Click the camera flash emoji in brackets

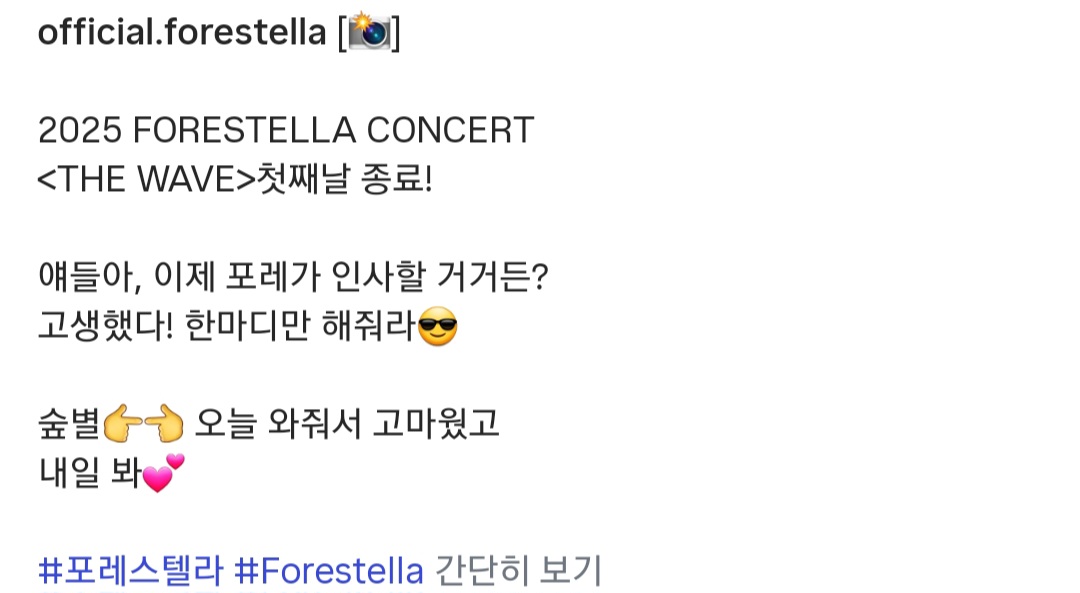pos(369,32)
